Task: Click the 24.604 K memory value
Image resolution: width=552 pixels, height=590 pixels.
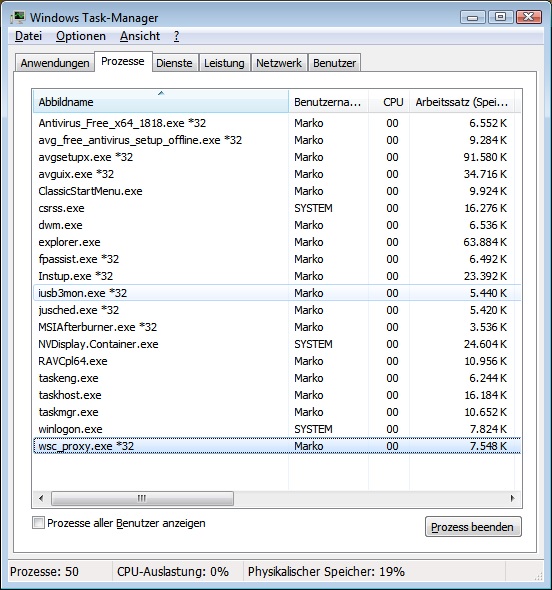Action: 485,344
